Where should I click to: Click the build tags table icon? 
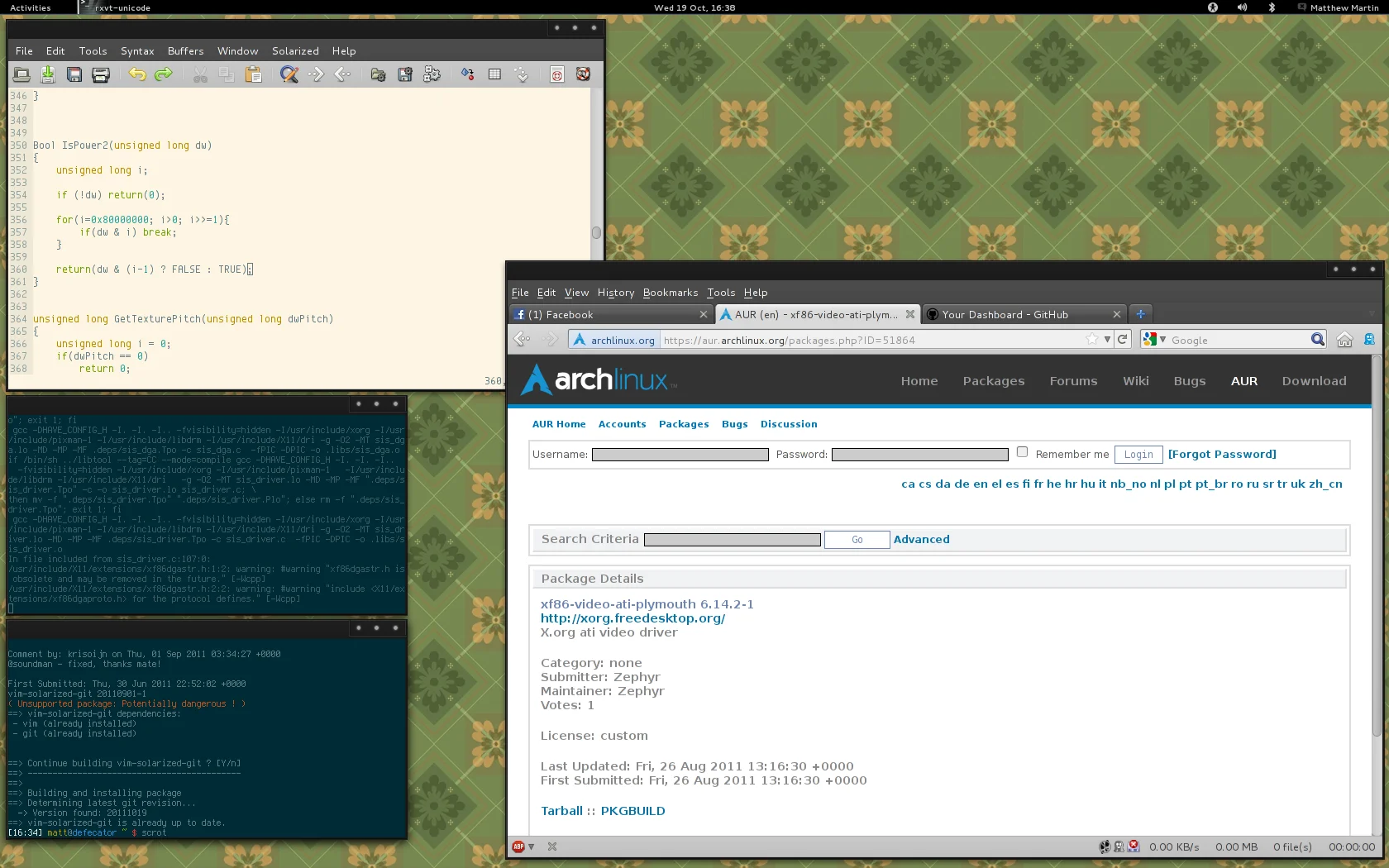click(x=494, y=74)
